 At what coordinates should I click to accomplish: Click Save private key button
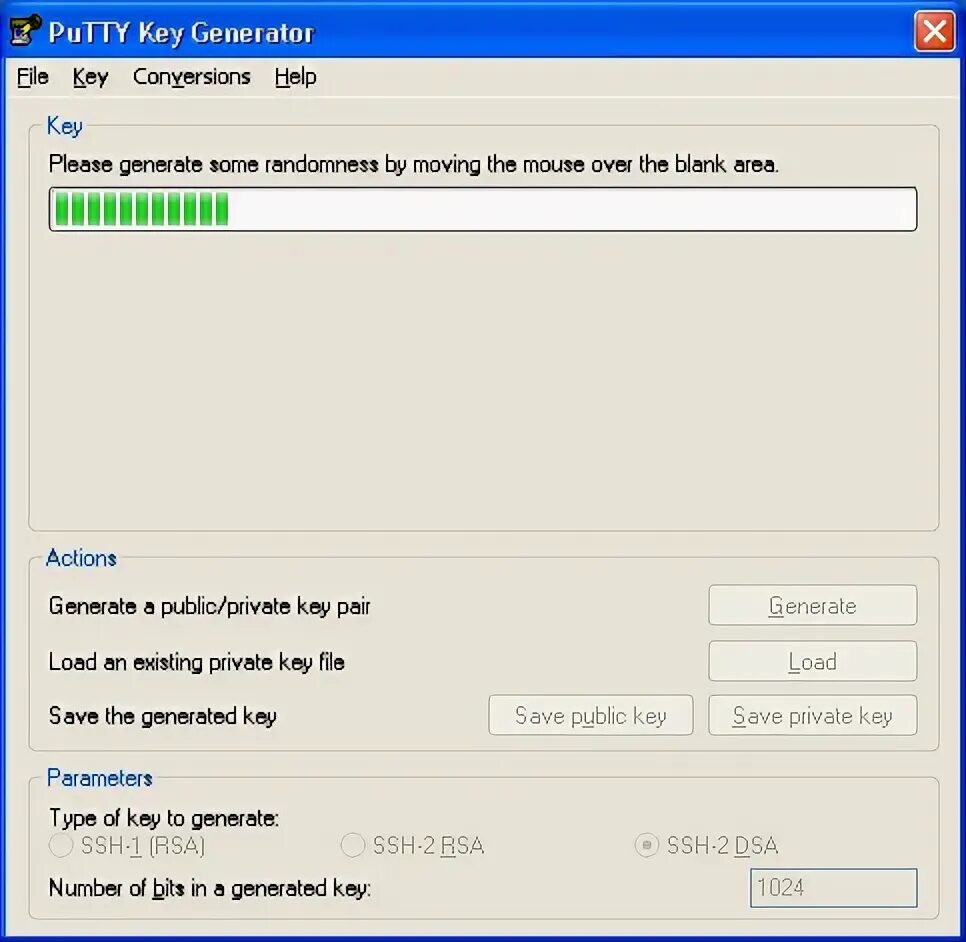[x=813, y=715]
